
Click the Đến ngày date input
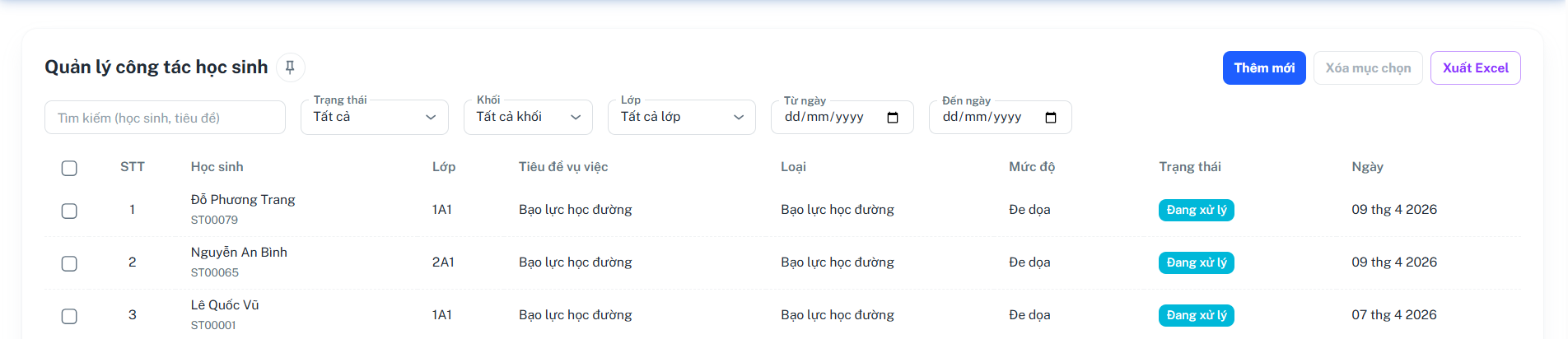click(1001, 117)
